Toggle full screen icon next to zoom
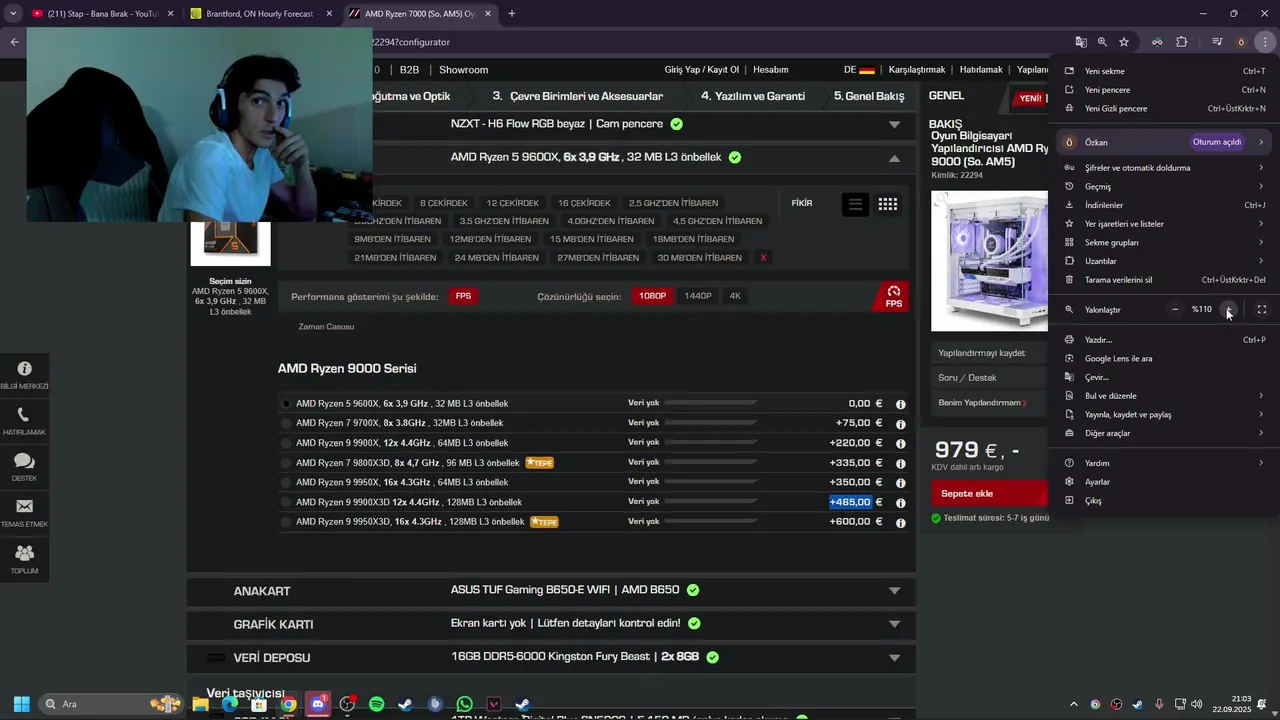The image size is (1280, 720). [1262, 310]
